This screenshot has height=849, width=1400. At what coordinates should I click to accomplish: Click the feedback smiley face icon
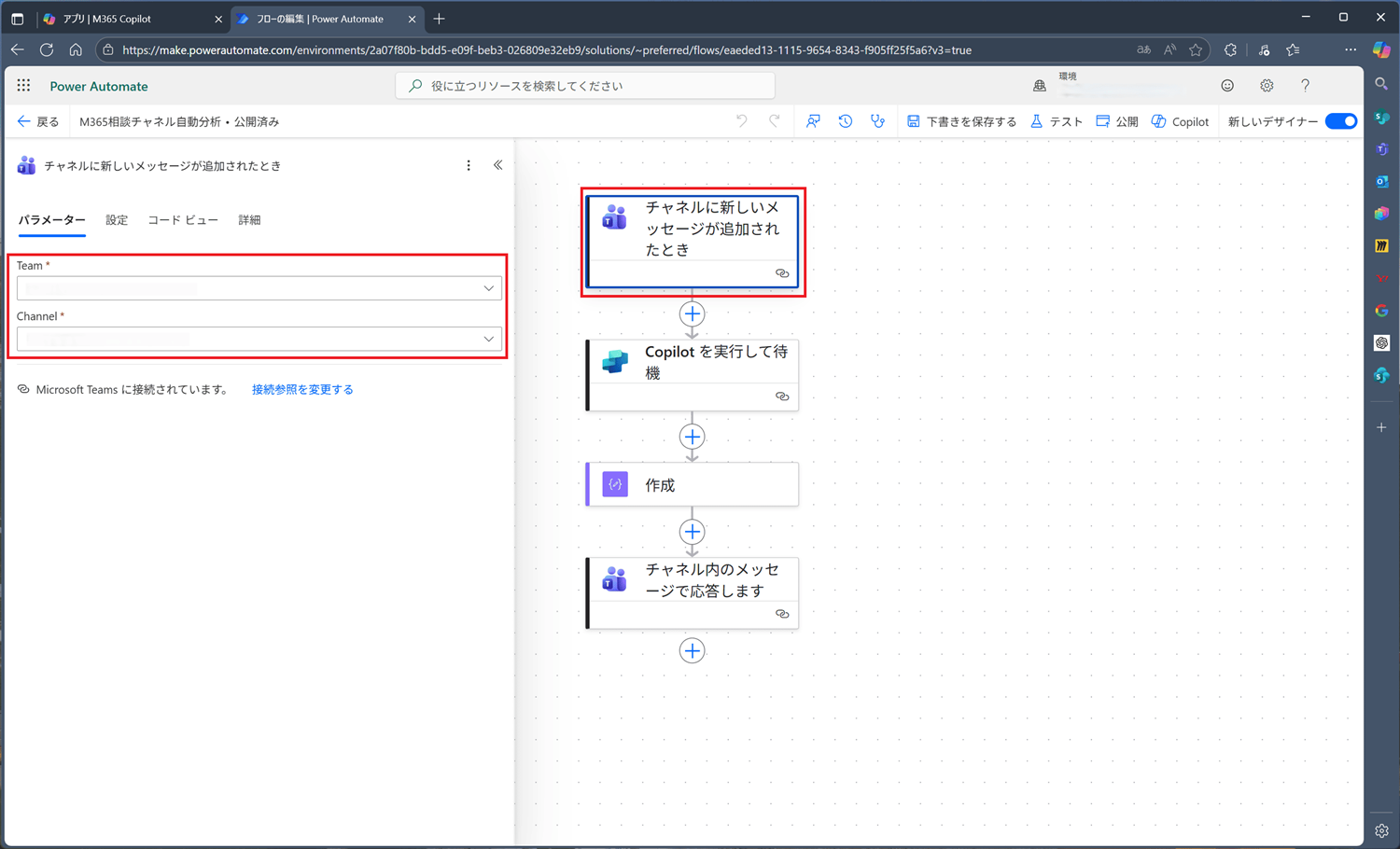click(1227, 86)
